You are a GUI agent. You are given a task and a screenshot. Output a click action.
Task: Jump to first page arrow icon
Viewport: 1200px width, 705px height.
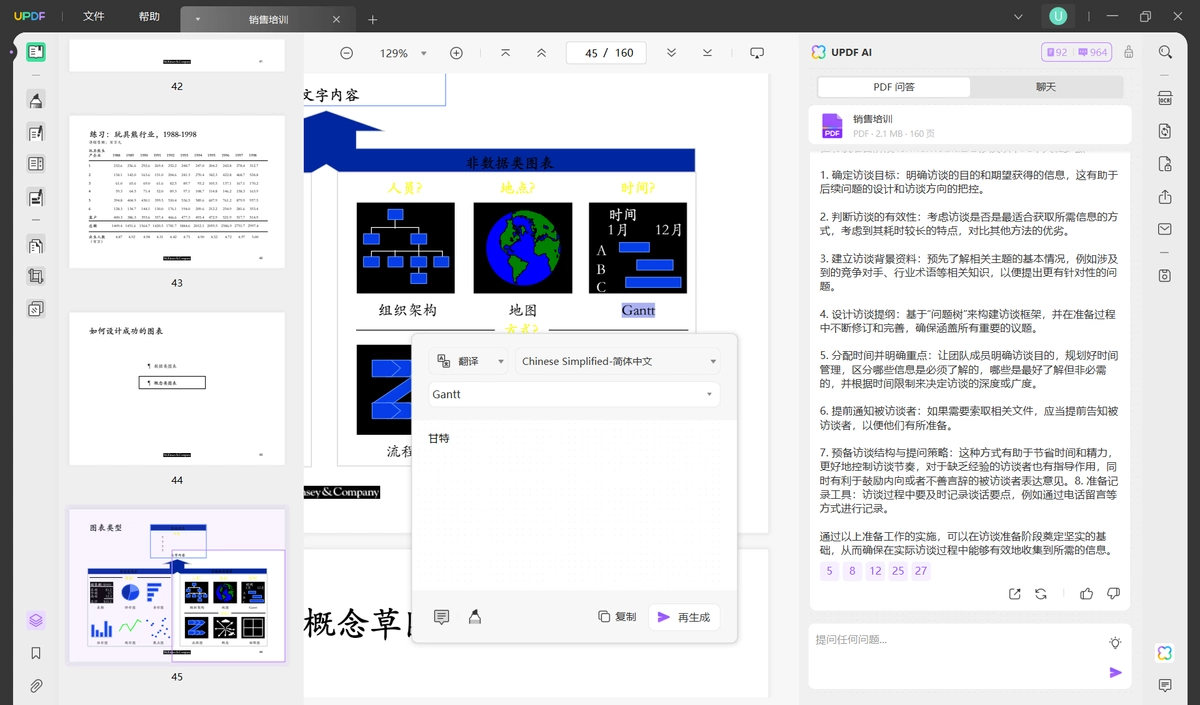pos(505,53)
